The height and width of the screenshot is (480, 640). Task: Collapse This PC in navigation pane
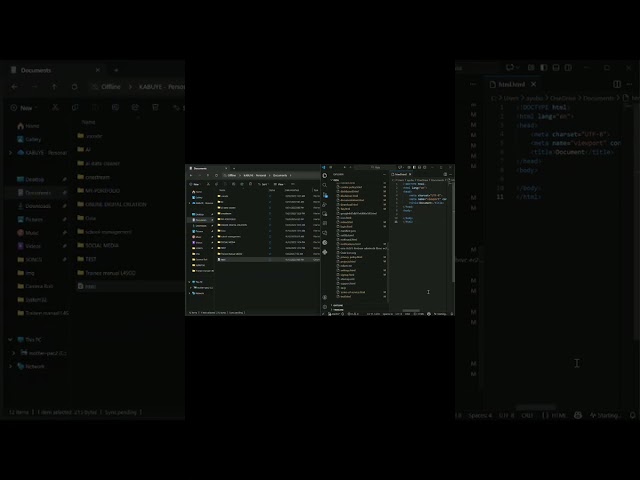pyautogui.click(x=189, y=282)
